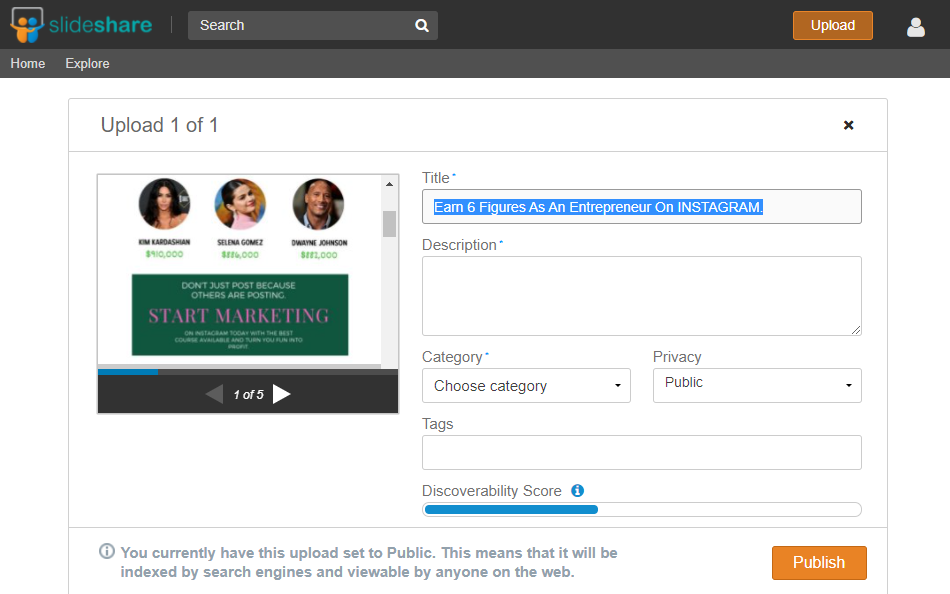Click the SlideShare logo

pyautogui.click(x=81, y=25)
